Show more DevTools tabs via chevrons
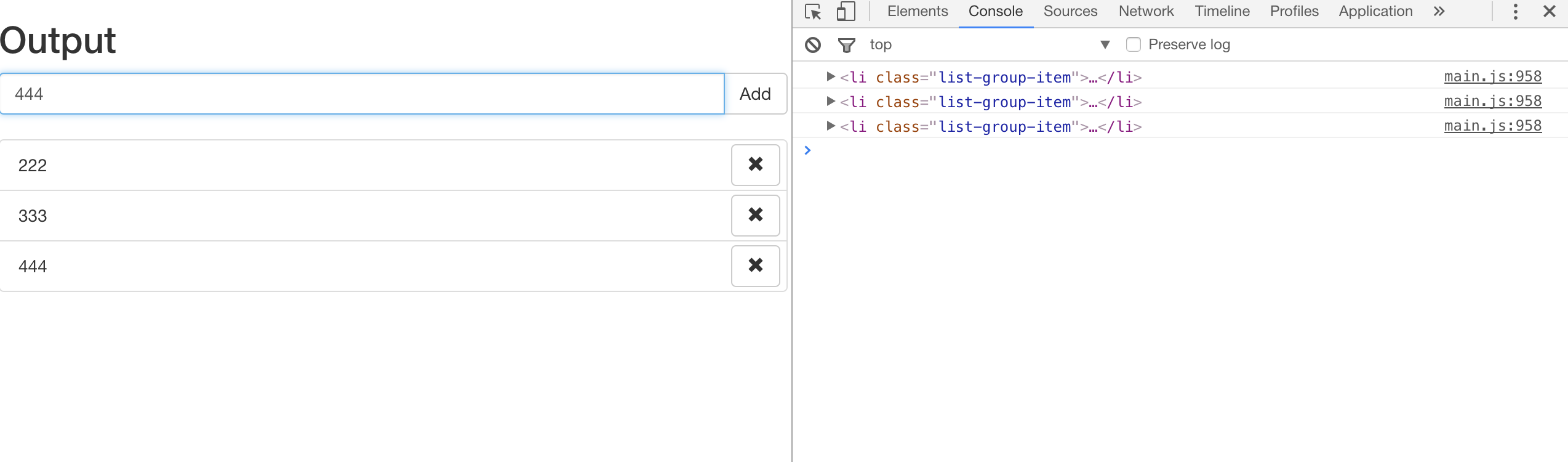The height and width of the screenshot is (462, 1568). 1439,12
